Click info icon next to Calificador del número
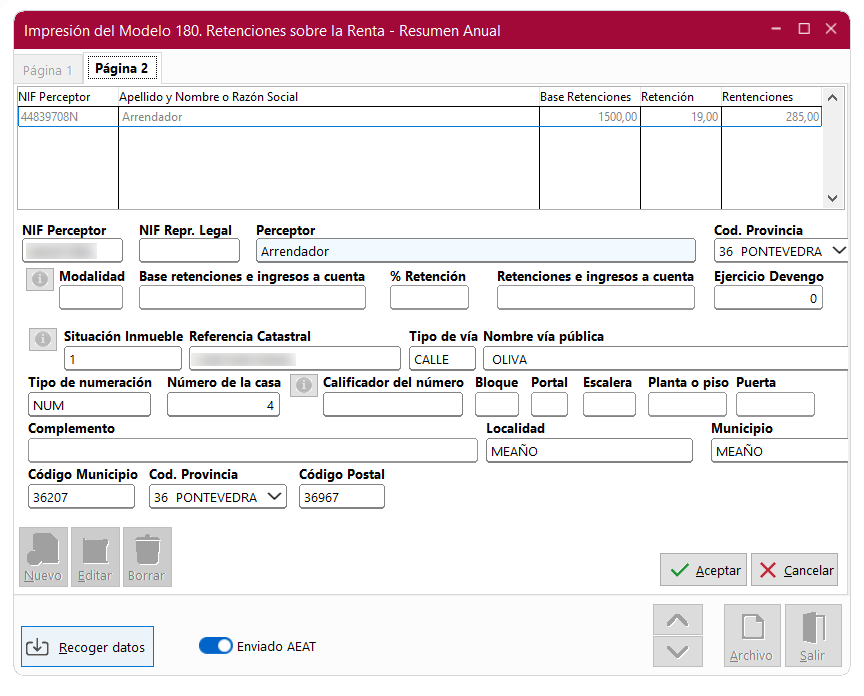Viewport: 864px width, 696px height. (305, 385)
